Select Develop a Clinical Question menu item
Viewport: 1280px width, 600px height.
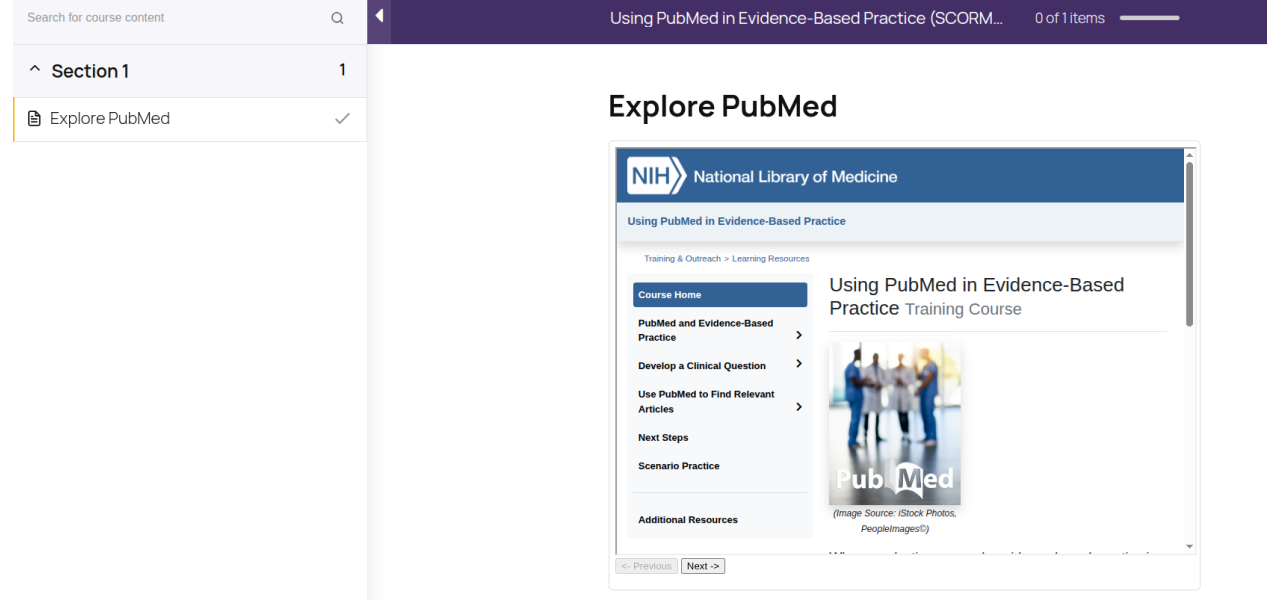702,366
